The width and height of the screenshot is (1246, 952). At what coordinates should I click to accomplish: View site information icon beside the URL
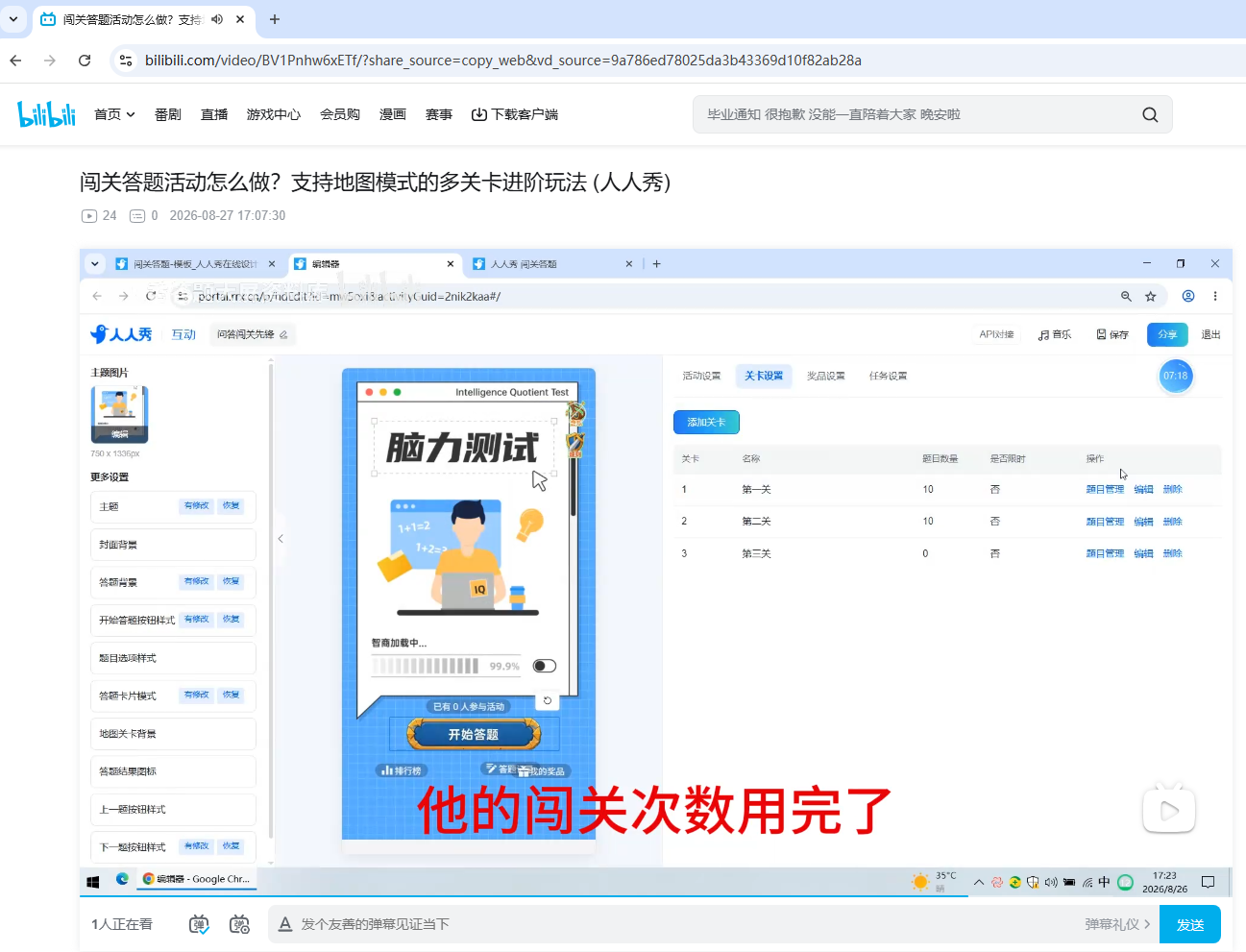126,61
